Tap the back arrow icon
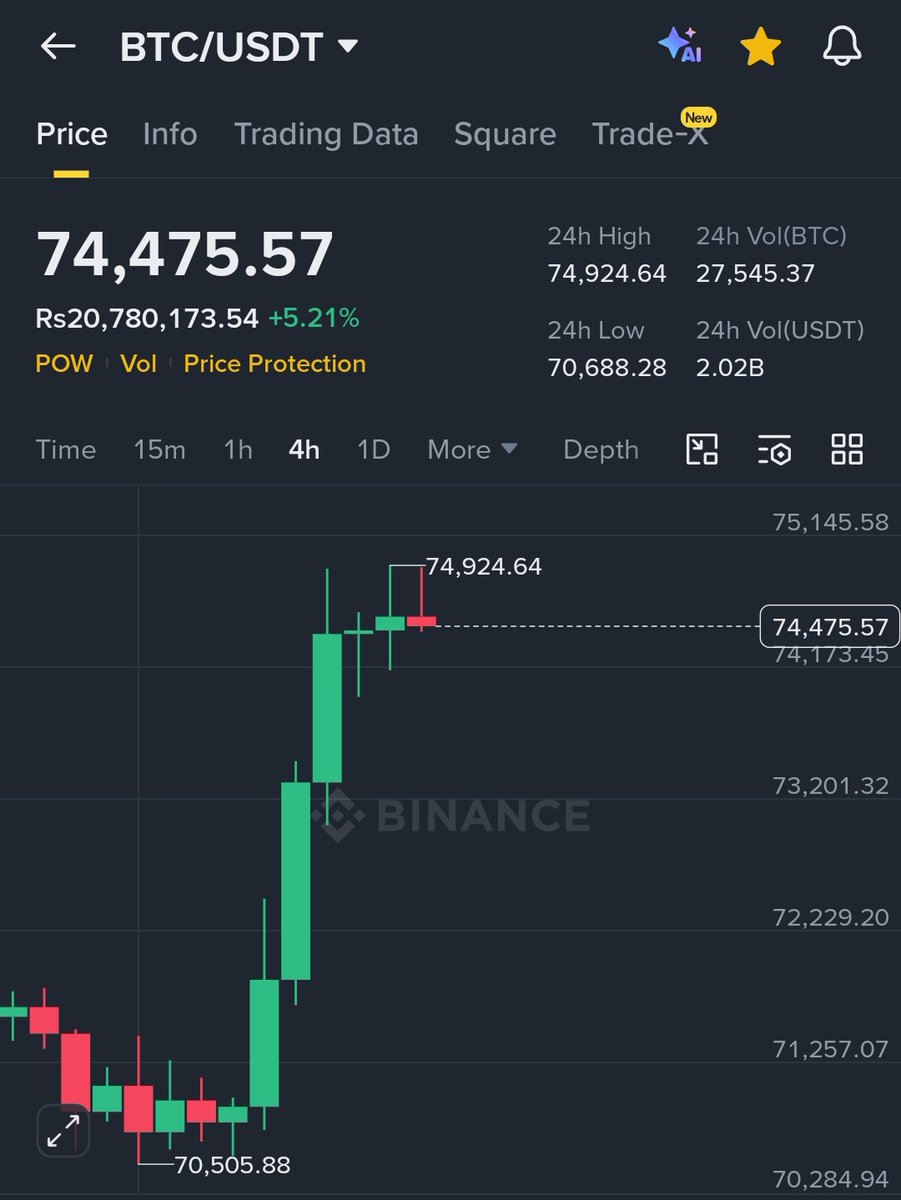901x1200 pixels. click(x=58, y=47)
